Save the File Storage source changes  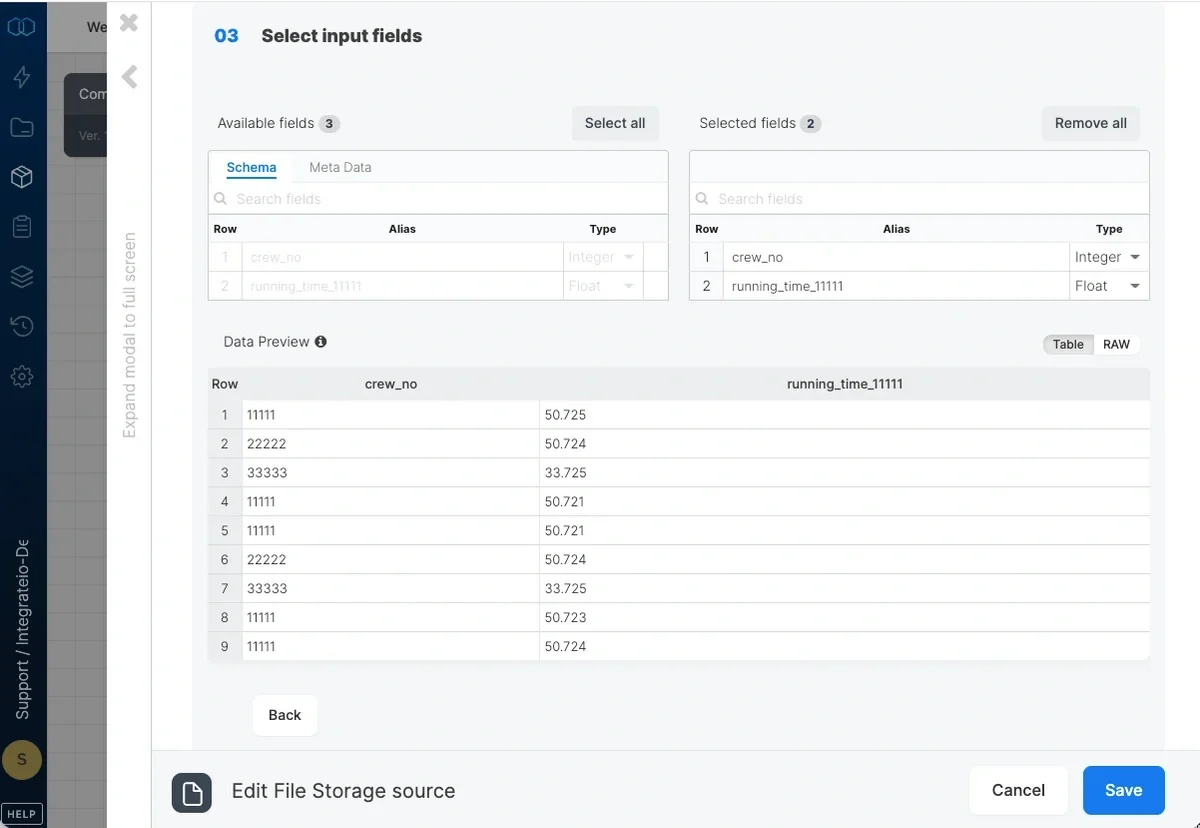[x=1123, y=790]
